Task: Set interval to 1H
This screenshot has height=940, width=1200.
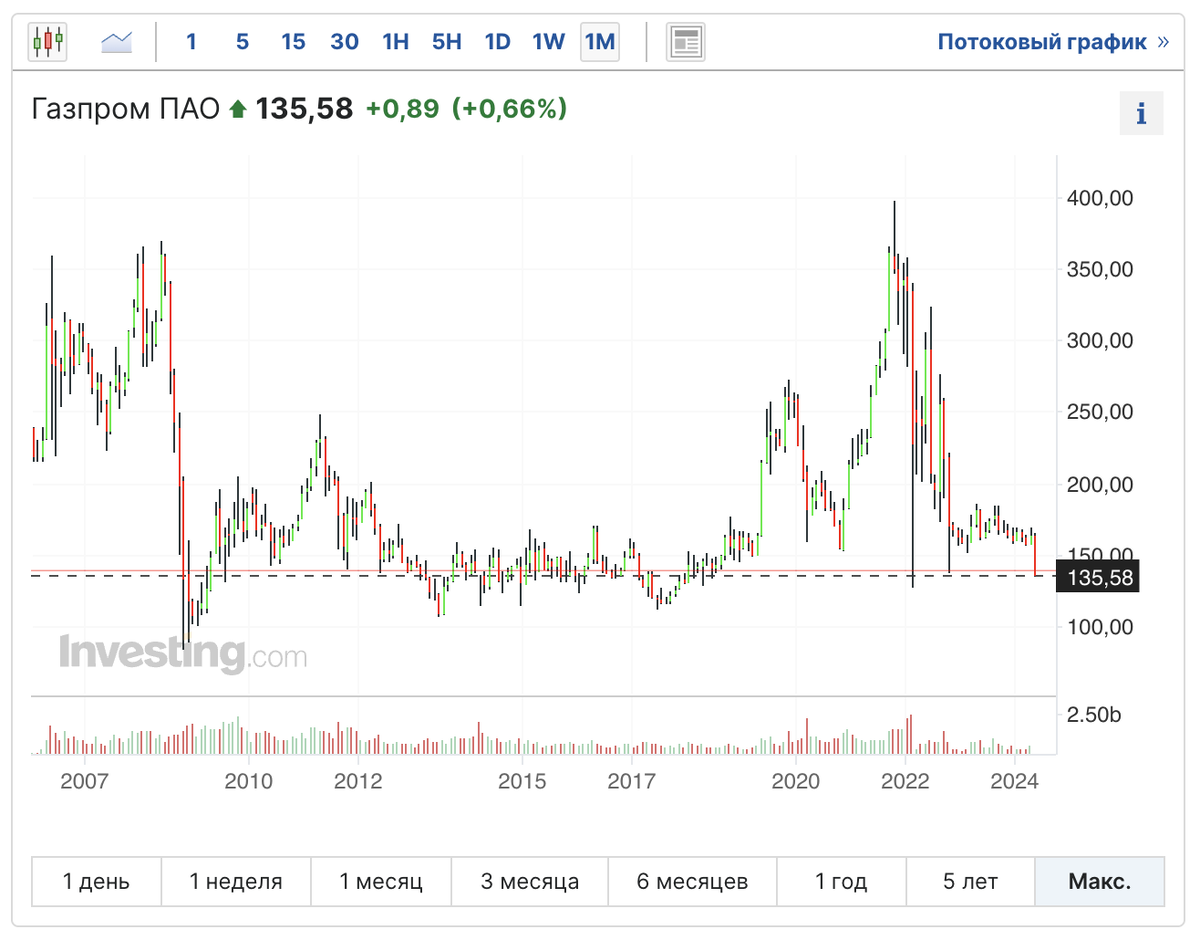Action: click(x=396, y=42)
